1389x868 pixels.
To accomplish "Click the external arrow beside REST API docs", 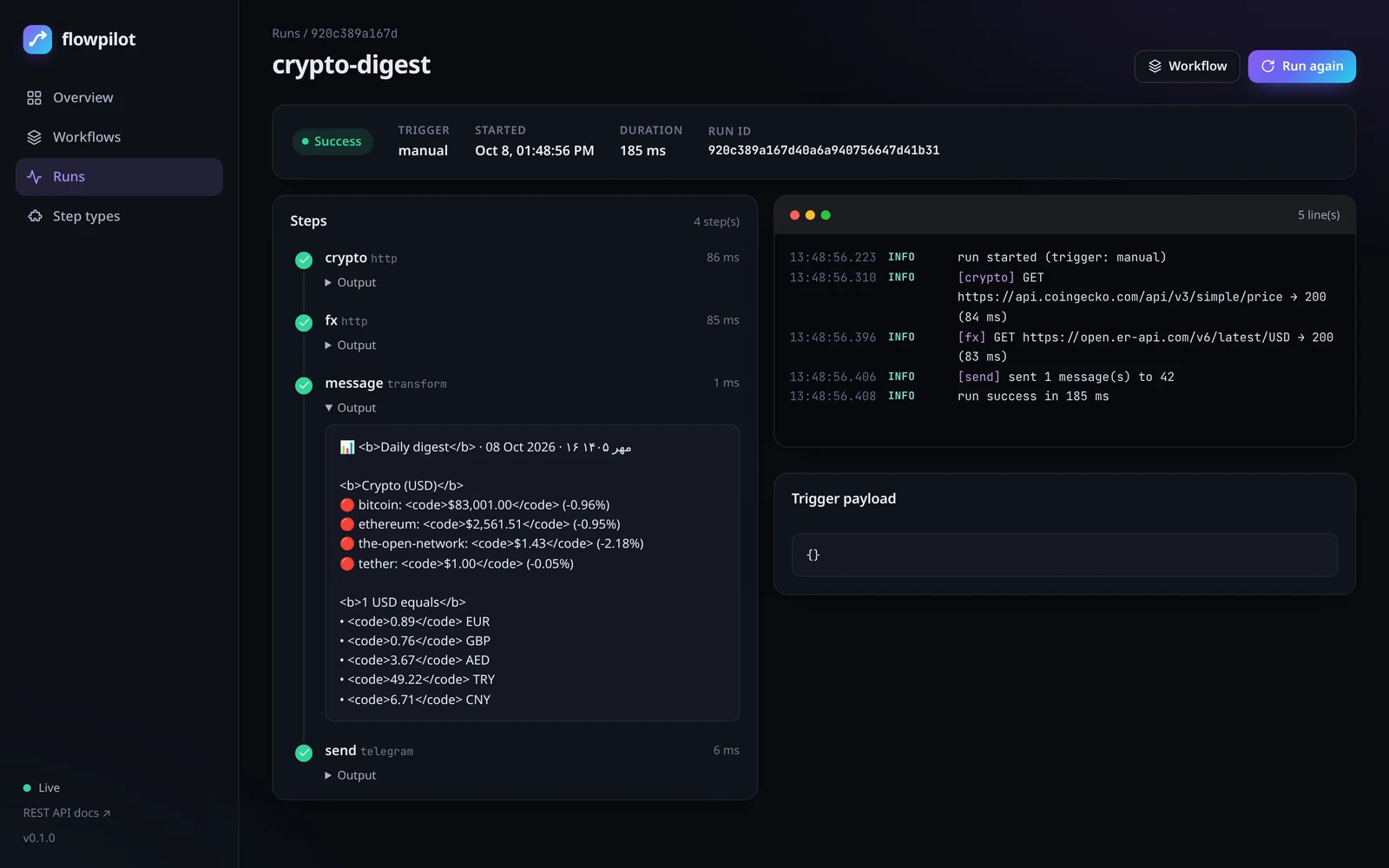I will pyautogui.click(x=107, y=813).
